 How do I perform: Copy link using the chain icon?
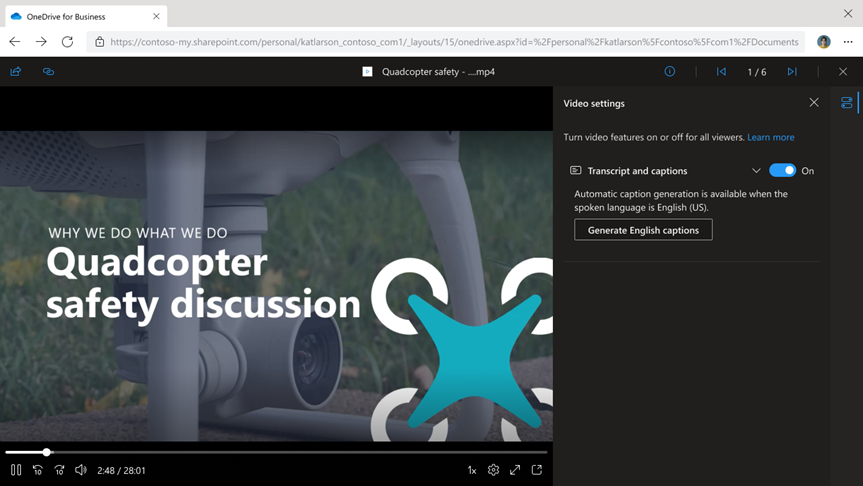48,72
